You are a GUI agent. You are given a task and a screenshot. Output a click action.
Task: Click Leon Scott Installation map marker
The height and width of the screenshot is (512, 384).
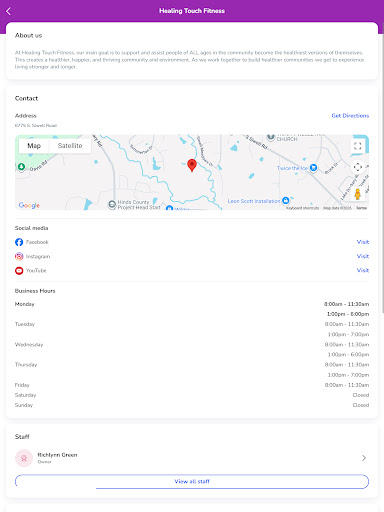pos(286,201)
